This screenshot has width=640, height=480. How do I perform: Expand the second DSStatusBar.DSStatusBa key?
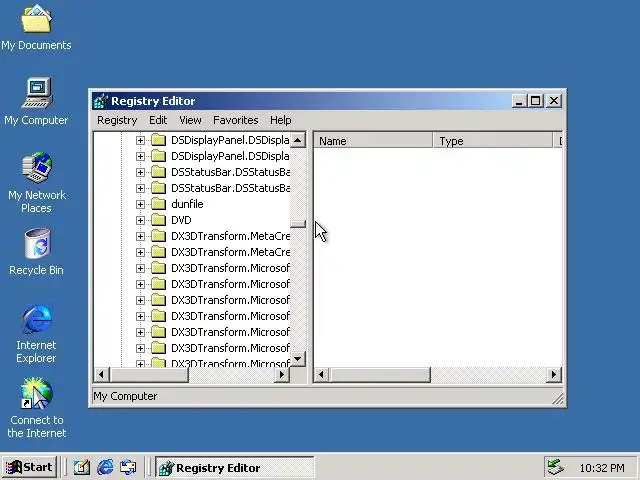(x=140, y=188)
